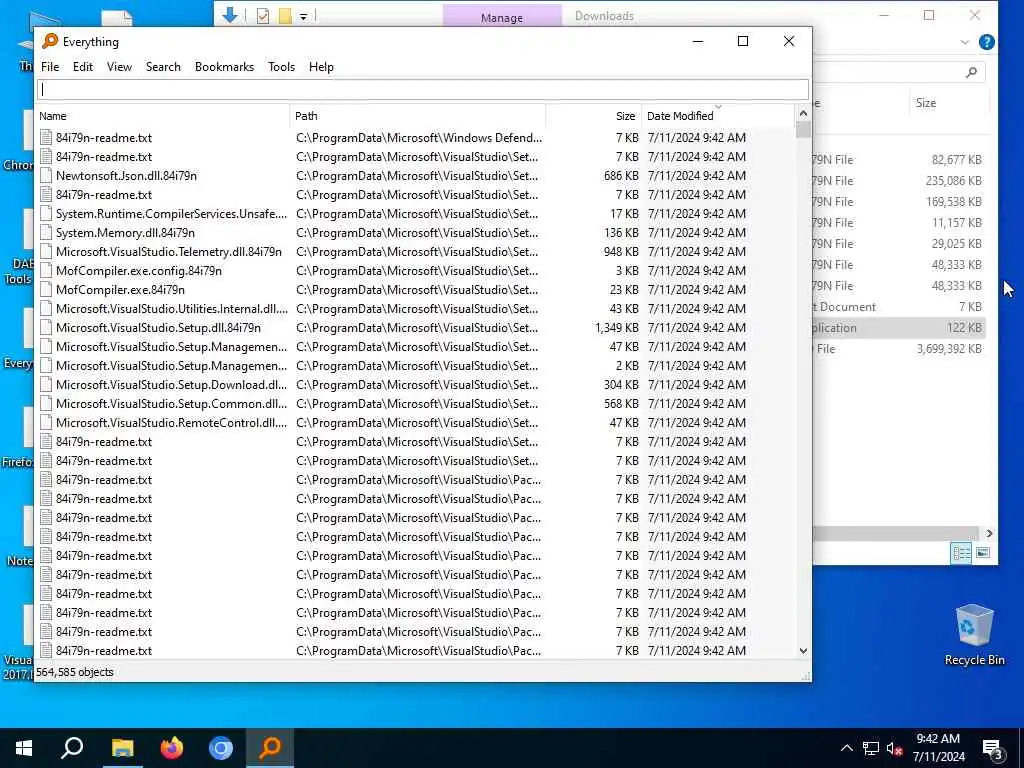This screenshot has height=768, width=1024.
Task: Click the 1,349 KB size cell
Action: click(616, 327)
